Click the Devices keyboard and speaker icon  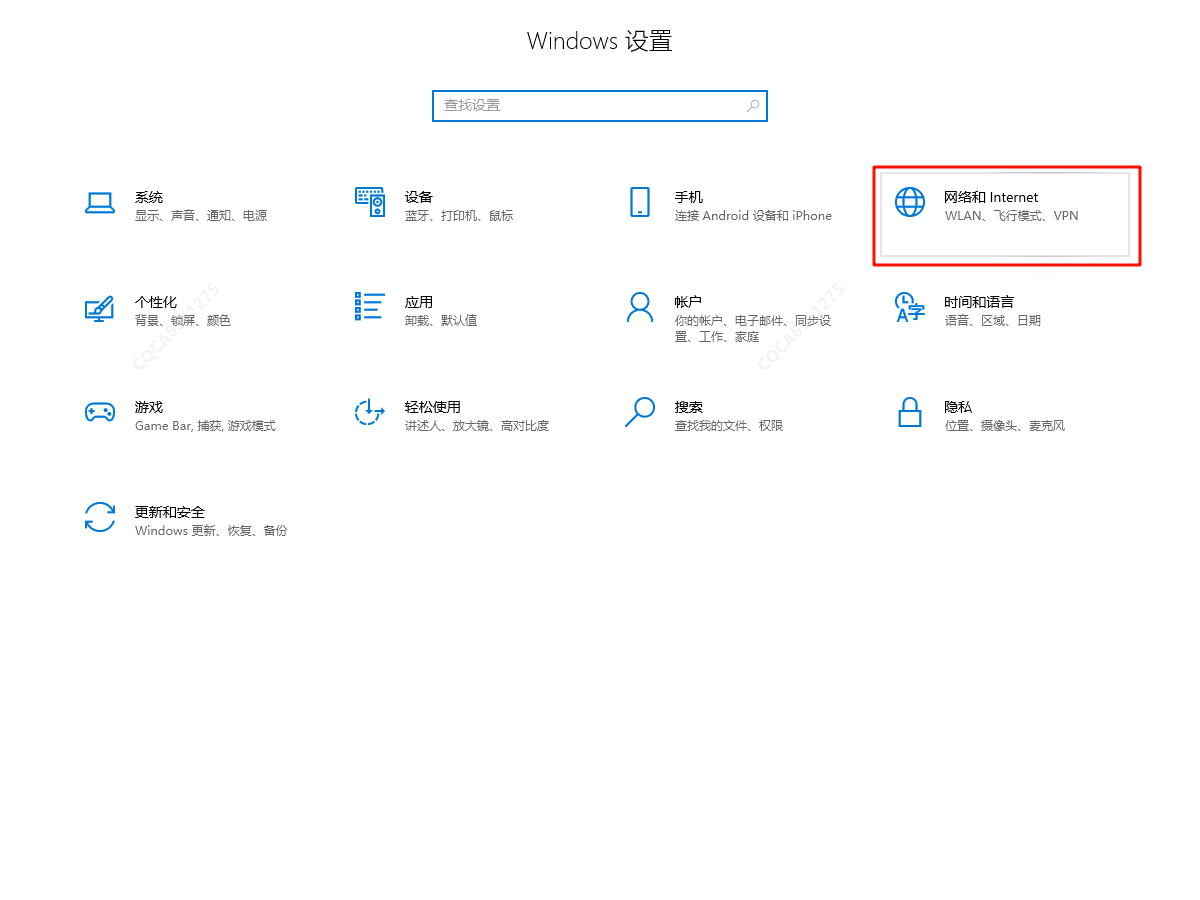click(x=369, y=202)
